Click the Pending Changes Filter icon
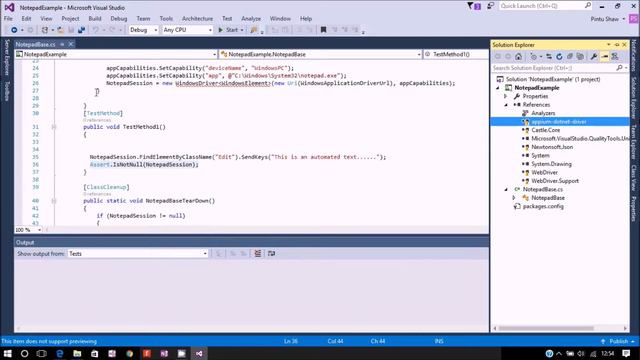This screenshot has width=640, height=360. (x=533, y=57)
